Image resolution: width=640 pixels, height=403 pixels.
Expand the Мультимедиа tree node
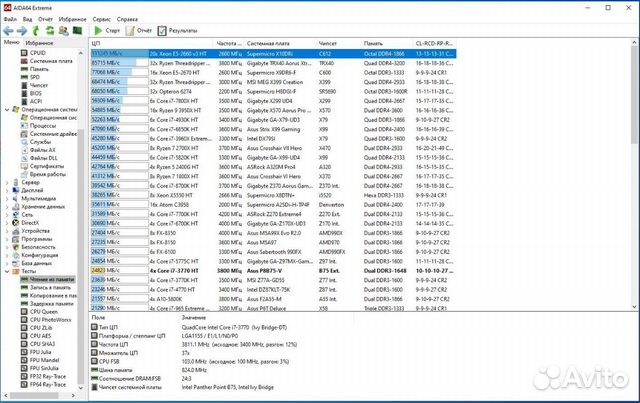pyautogui.click(x=7, y=198)
